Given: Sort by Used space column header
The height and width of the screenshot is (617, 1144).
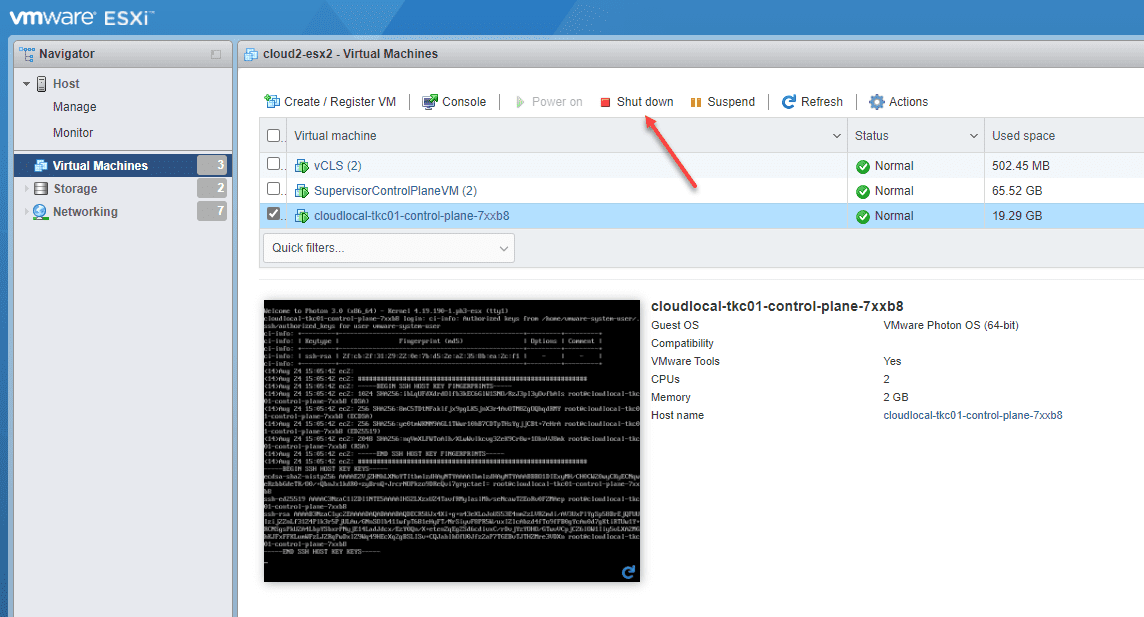Looking at the screenshot, I should coord(1023,136).
